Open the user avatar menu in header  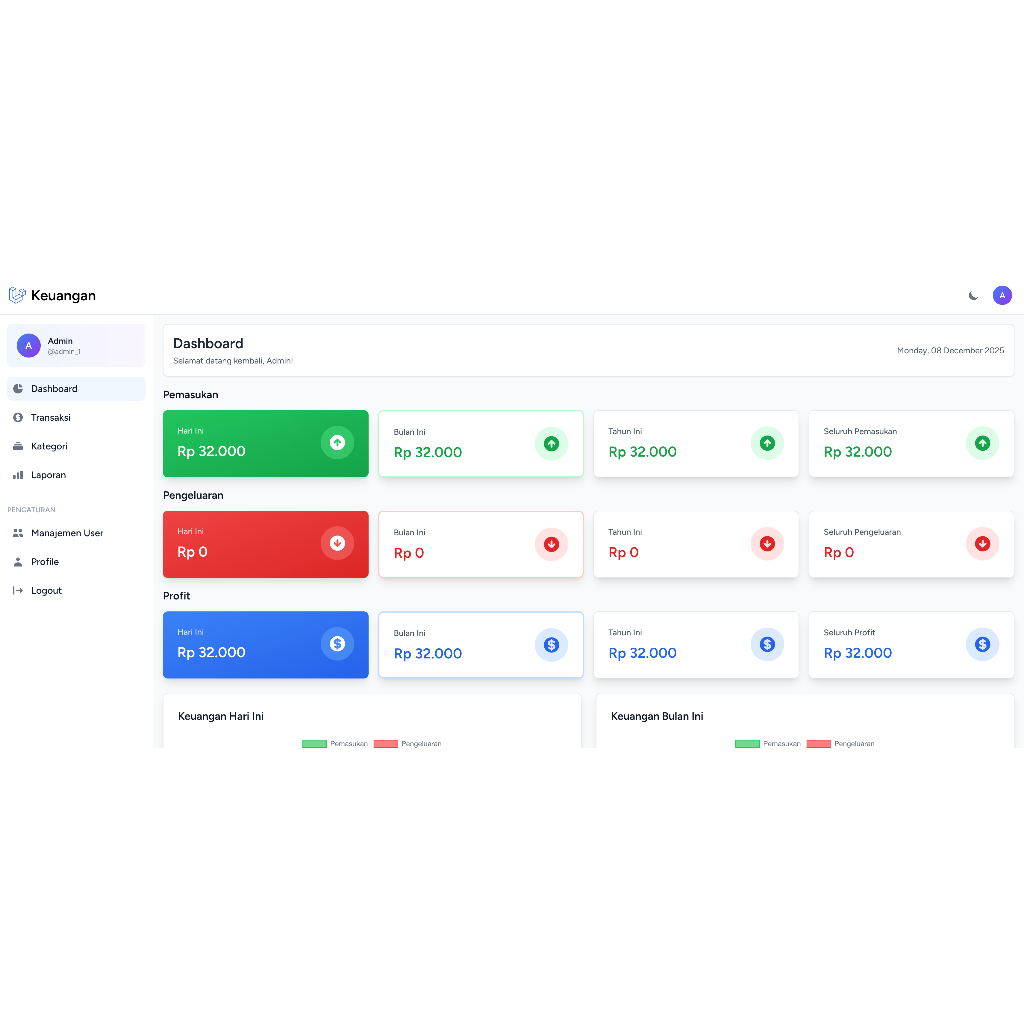click(x=1002, y=295)
